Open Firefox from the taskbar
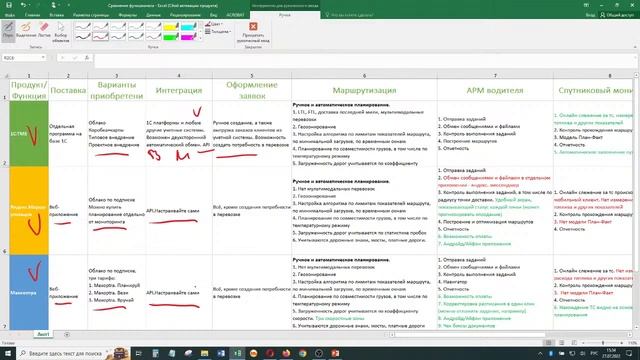This screenshot has height=360, width=640. pos(286,353)
